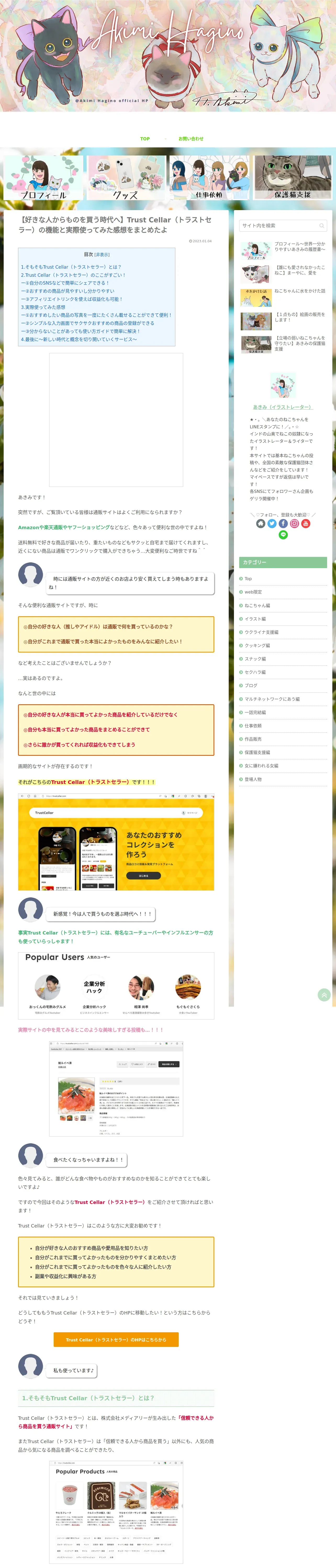Jump to TOC item ②シンプルな入力画面でサクサク

88,323
